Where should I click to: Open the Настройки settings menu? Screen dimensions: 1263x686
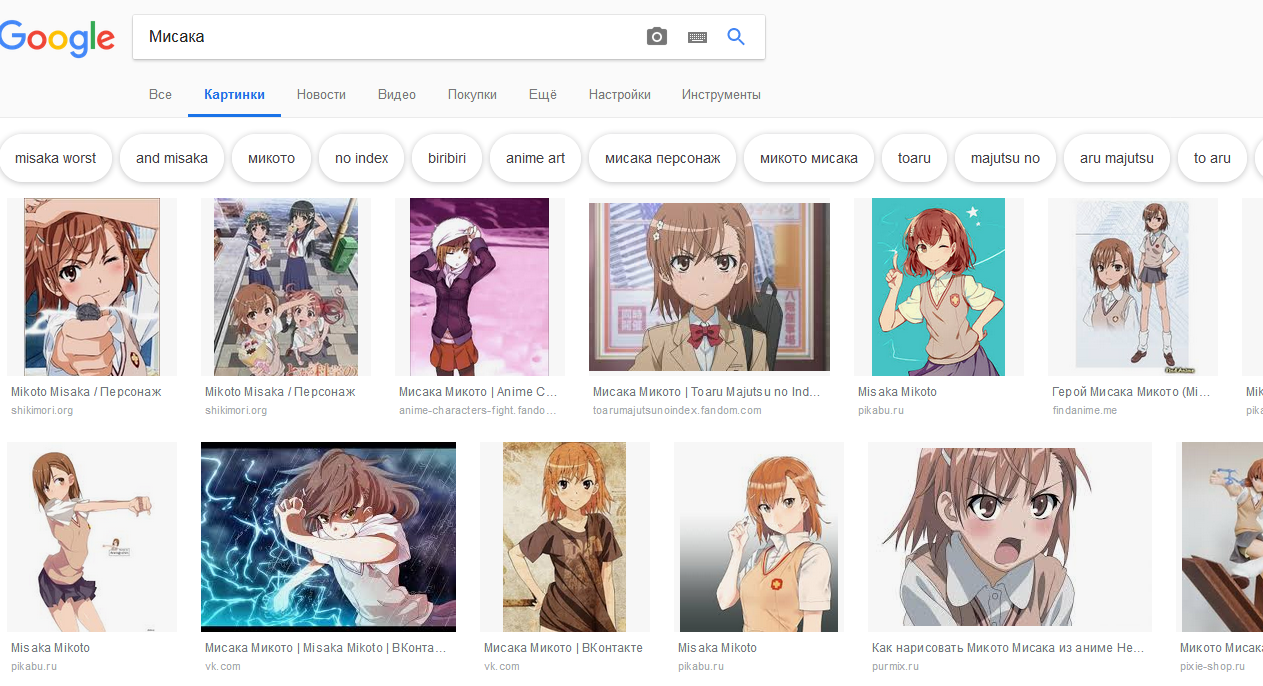point(619,95)
